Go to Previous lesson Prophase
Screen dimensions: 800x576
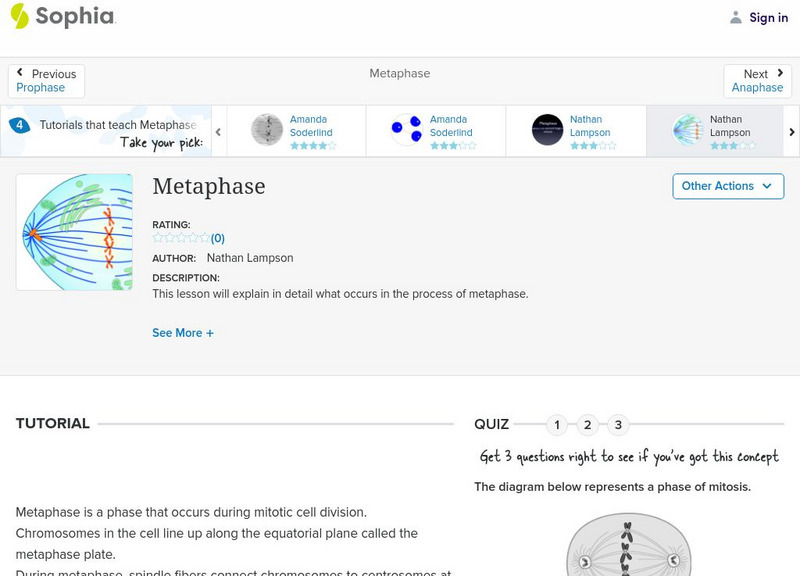[46, 81]
